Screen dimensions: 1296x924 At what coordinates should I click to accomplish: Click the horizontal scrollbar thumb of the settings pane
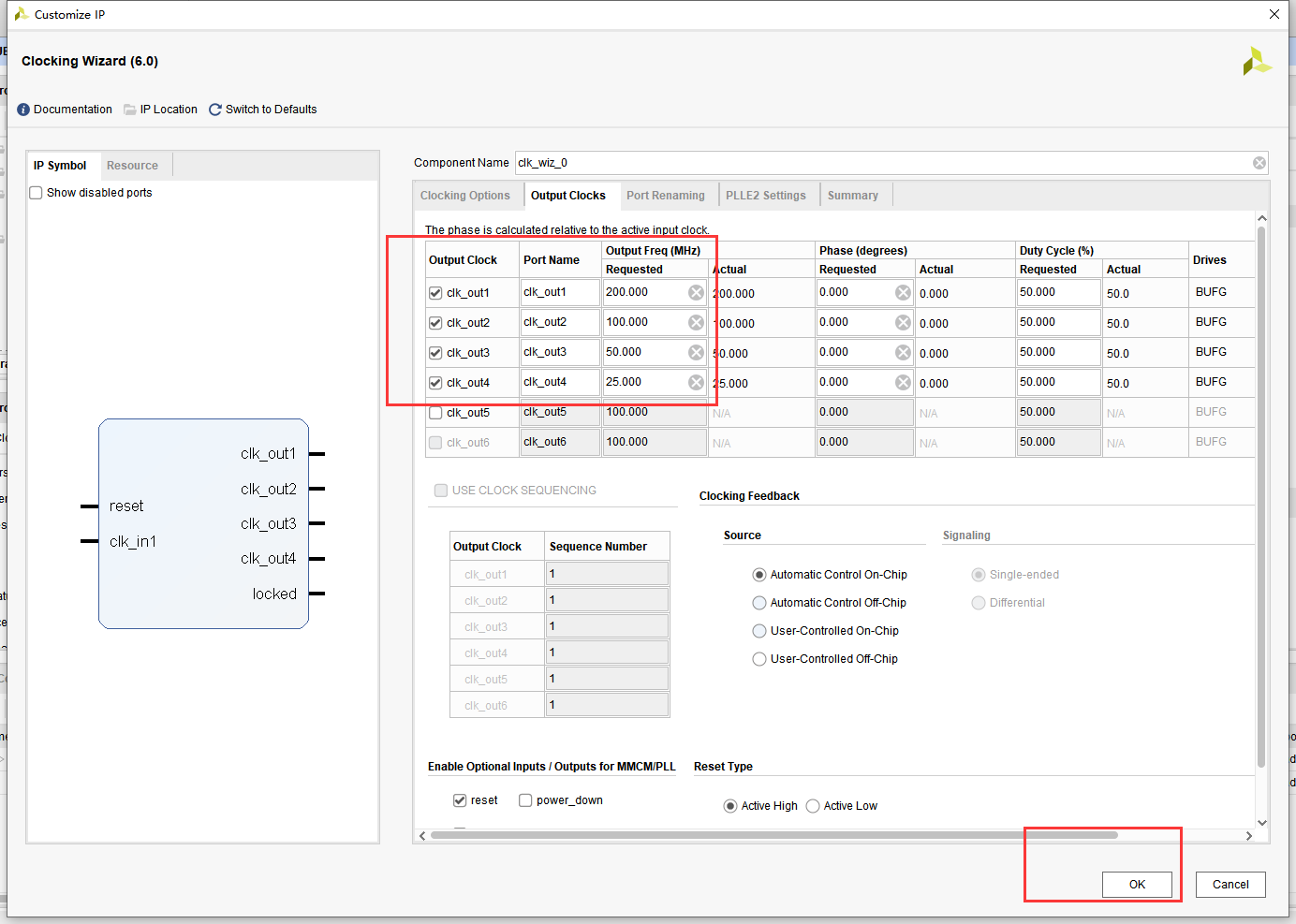(x=773, y=835)
